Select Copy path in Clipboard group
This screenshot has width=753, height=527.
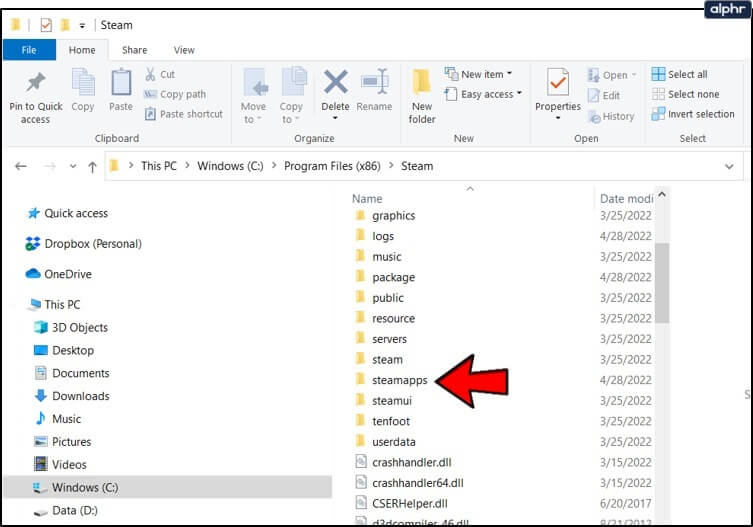pos(175,94)
